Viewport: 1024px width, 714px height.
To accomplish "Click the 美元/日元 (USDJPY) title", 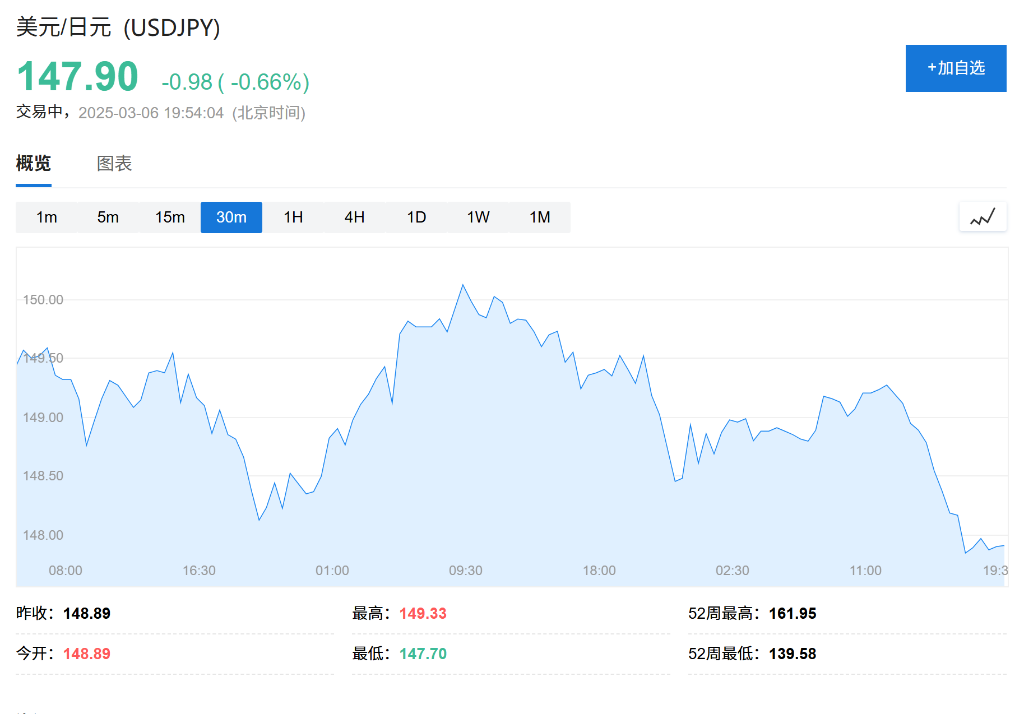I will 118,27.
